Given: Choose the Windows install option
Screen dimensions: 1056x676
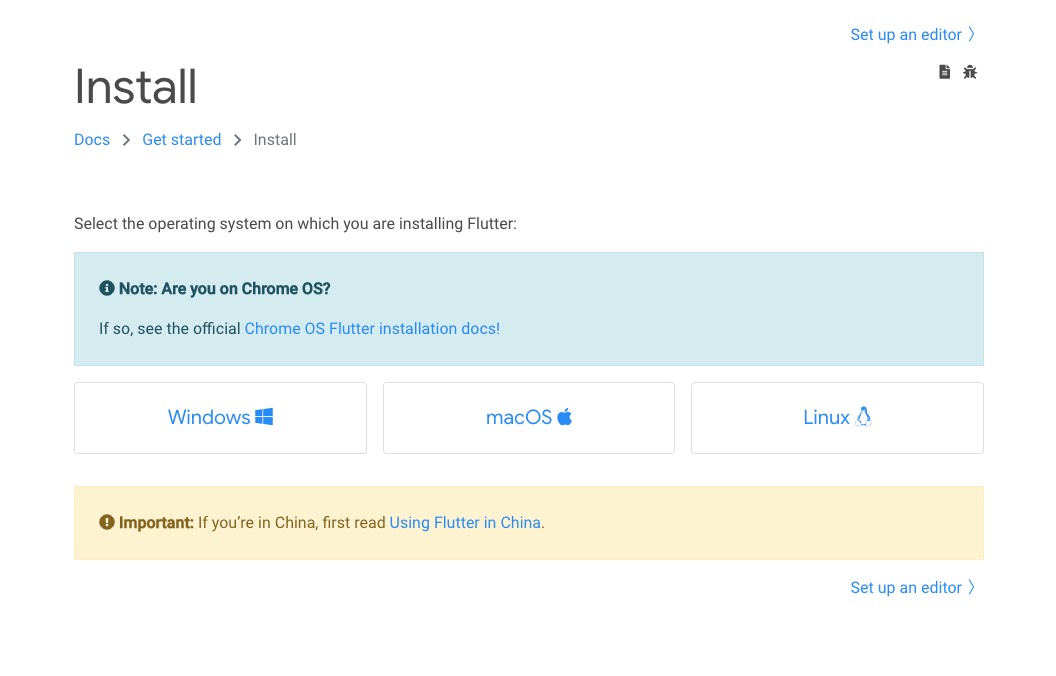Looking at the screenshot, I should pyautogui.click(x=220, y=418).
